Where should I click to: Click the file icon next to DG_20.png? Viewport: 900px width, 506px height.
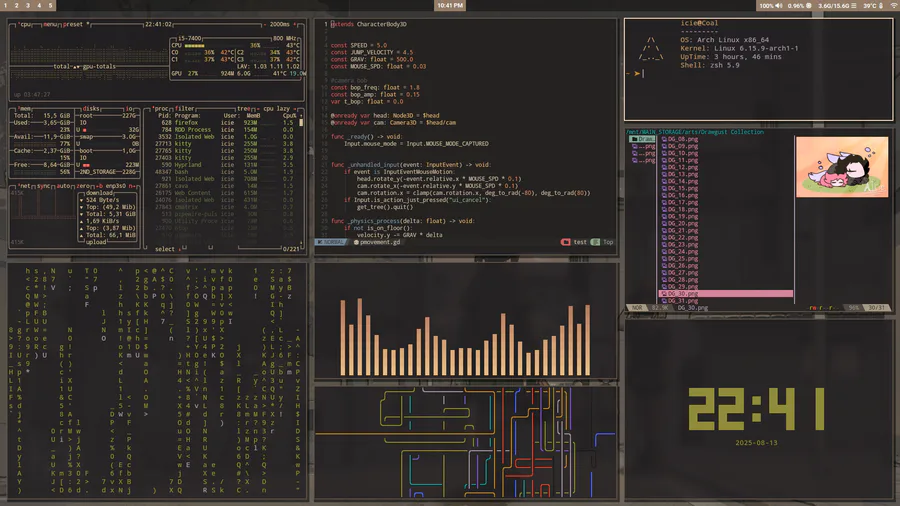(x=664, y=223)
